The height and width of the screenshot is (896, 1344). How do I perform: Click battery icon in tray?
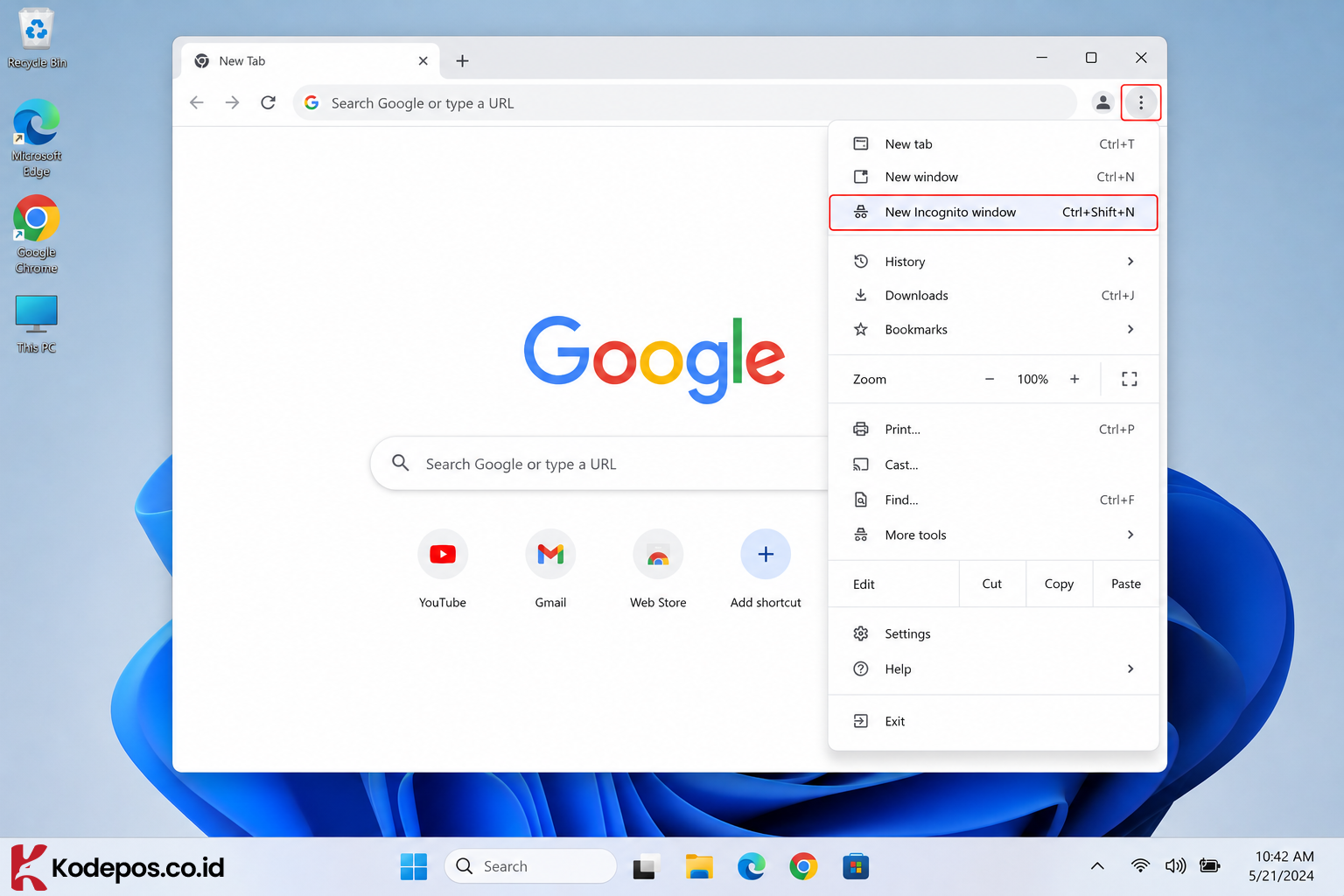click(1210, 866)
